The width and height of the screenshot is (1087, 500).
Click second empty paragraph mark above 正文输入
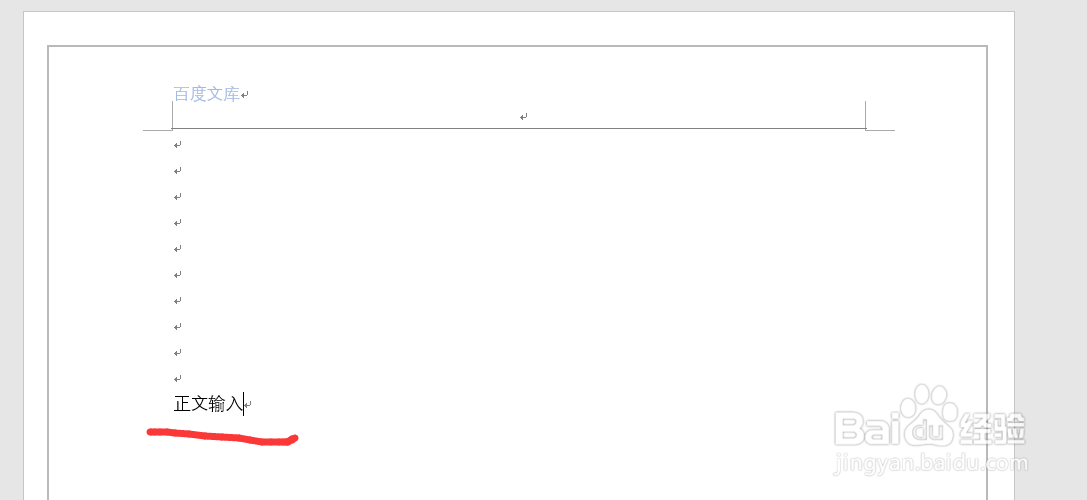tap(178, 353)
